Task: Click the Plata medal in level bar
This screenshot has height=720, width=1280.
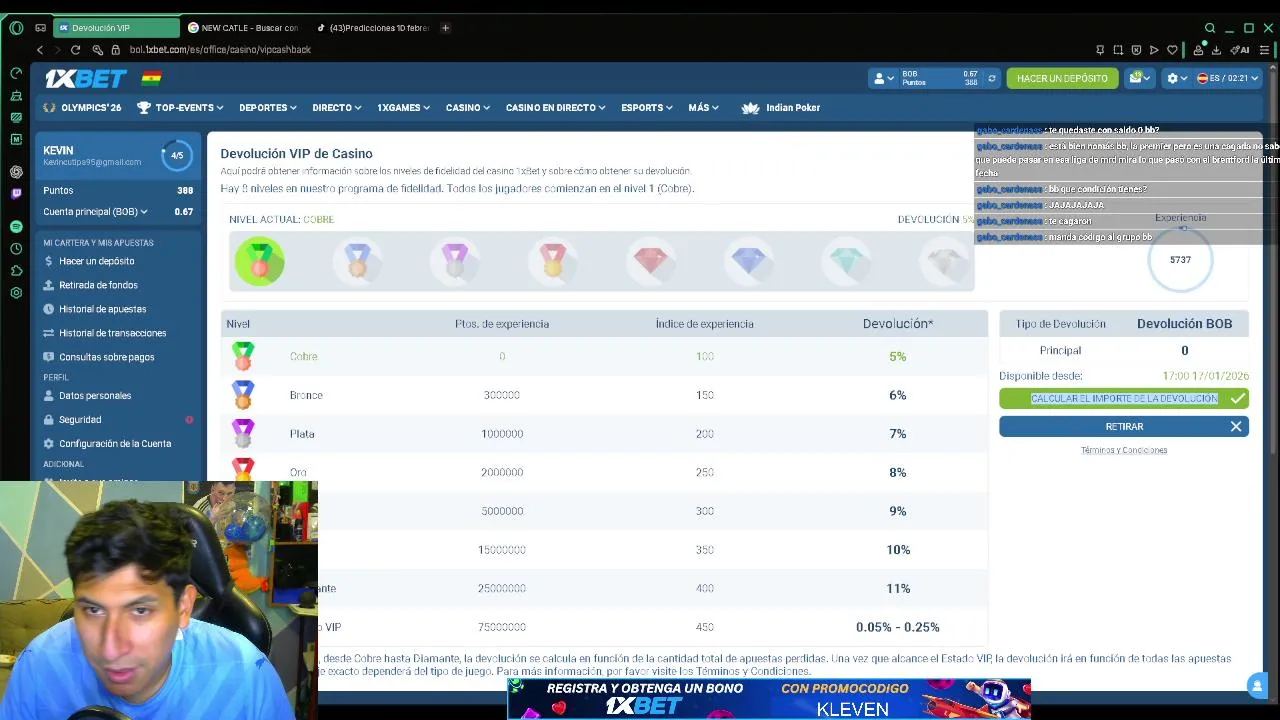Action: (455, 261)
